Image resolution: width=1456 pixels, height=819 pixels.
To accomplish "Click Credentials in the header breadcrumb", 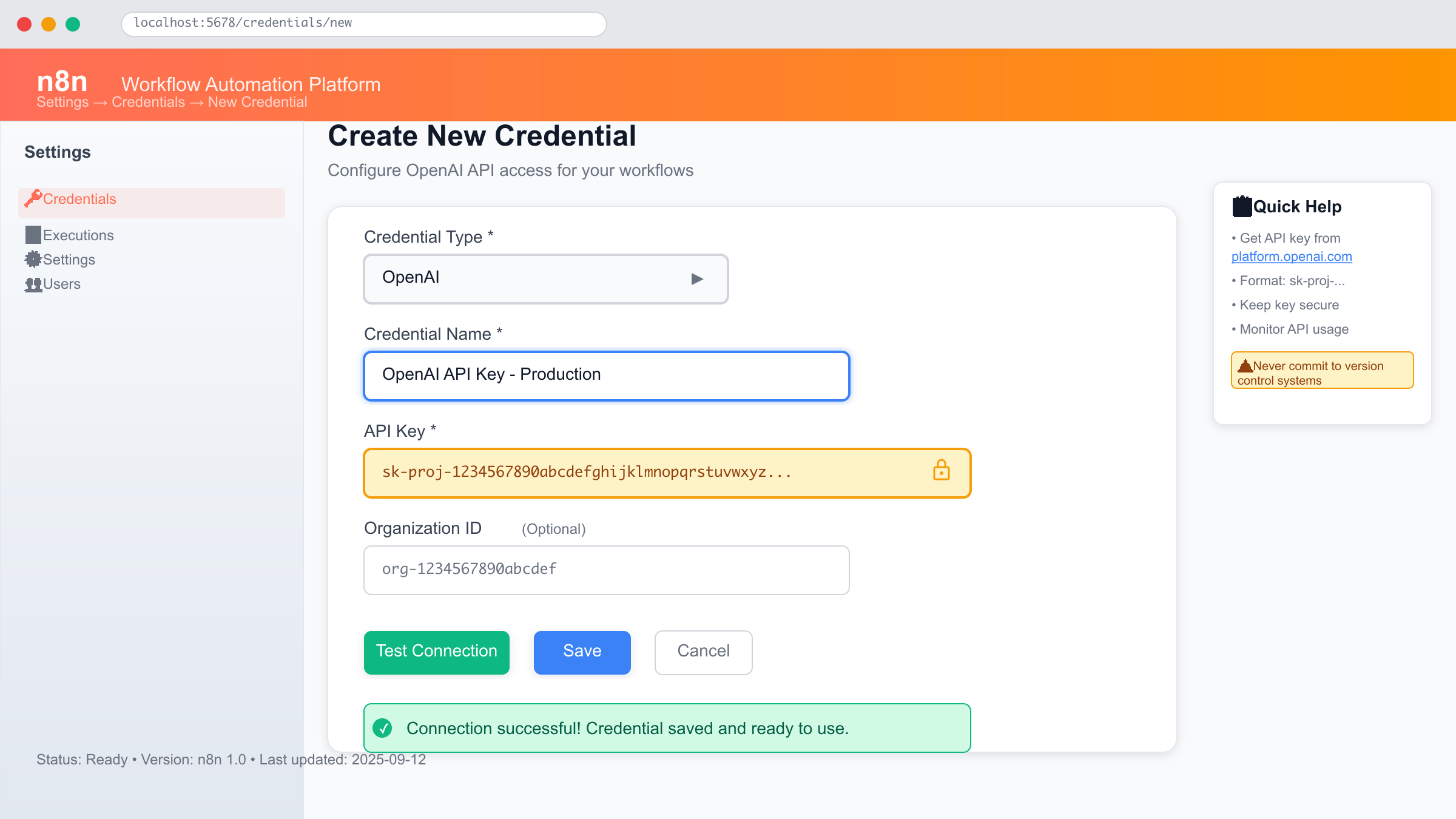I will 148,102.
